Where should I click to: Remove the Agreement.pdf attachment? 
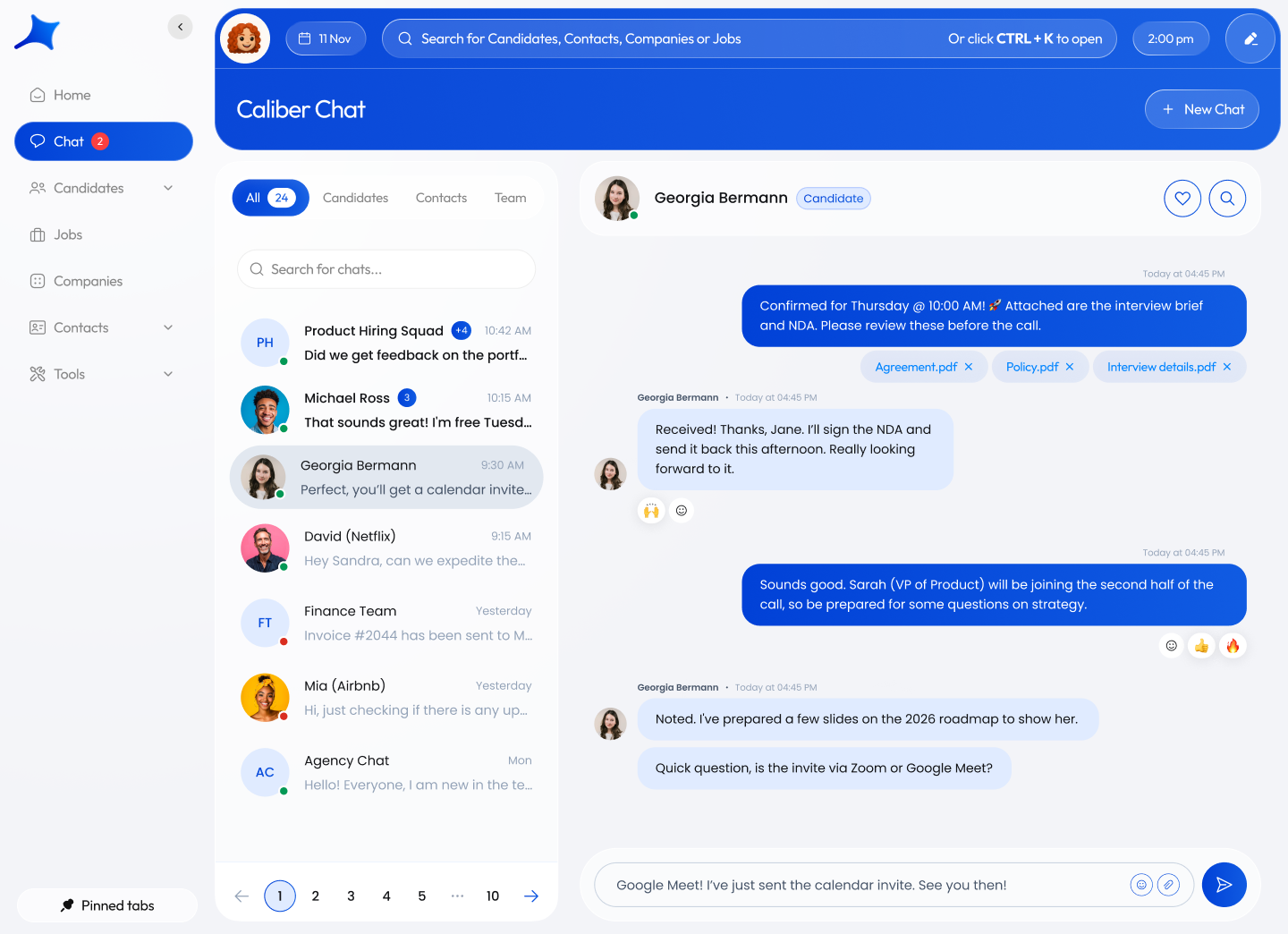point(969,367)
